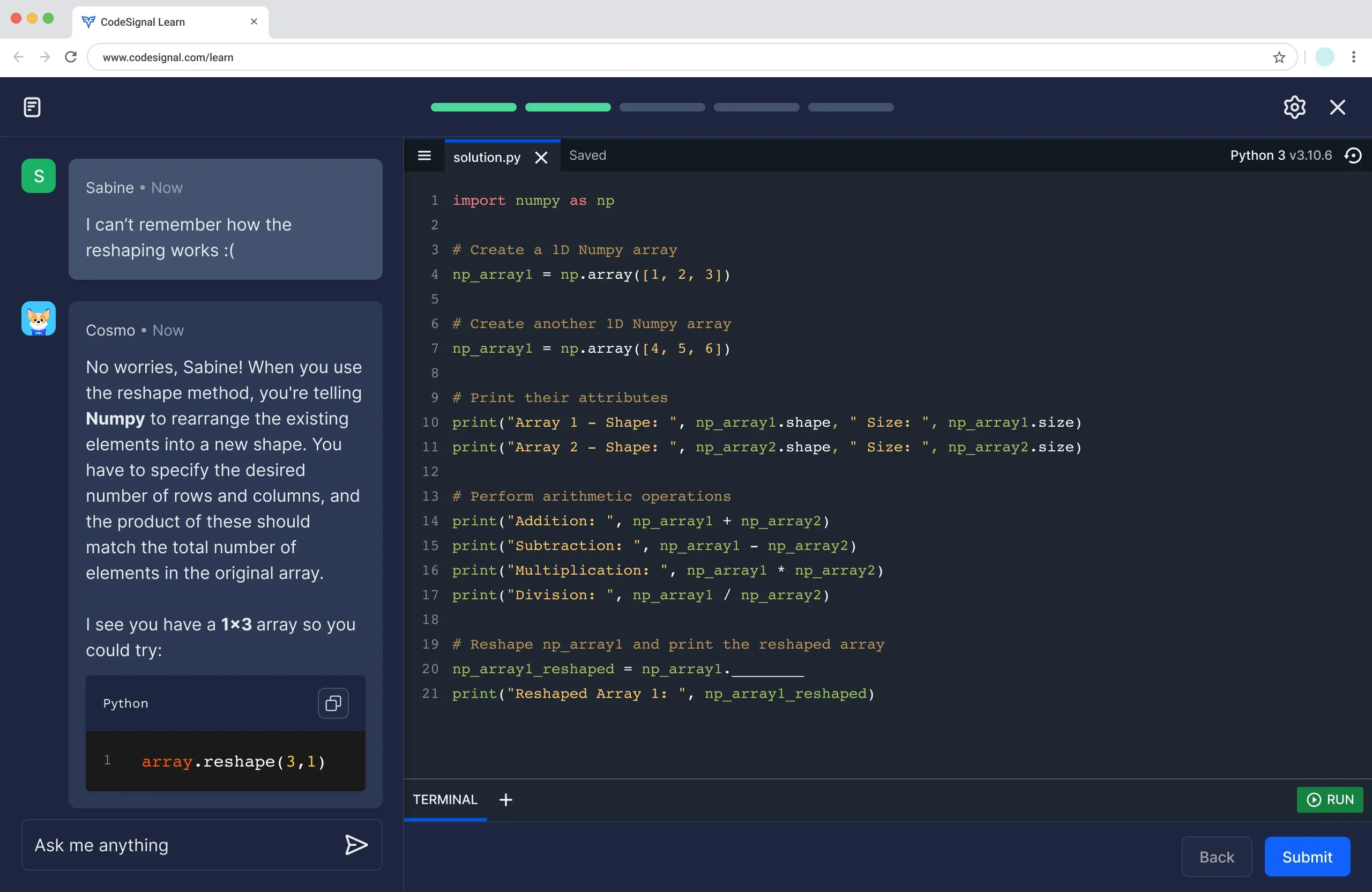Click the third lesson progress segment

coord(661,107)
